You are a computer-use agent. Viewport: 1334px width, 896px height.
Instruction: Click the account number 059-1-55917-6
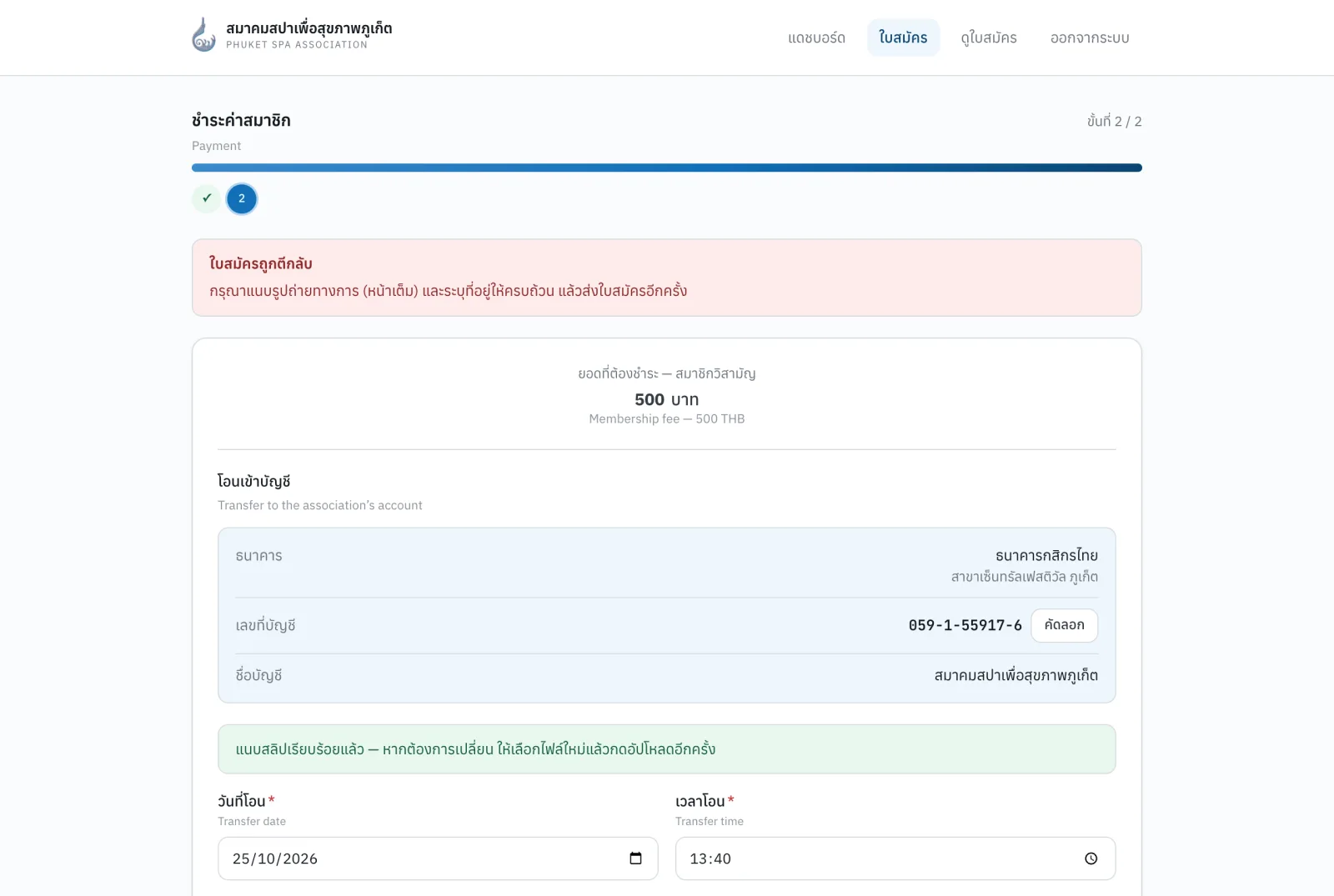click(x=965, y=625)
